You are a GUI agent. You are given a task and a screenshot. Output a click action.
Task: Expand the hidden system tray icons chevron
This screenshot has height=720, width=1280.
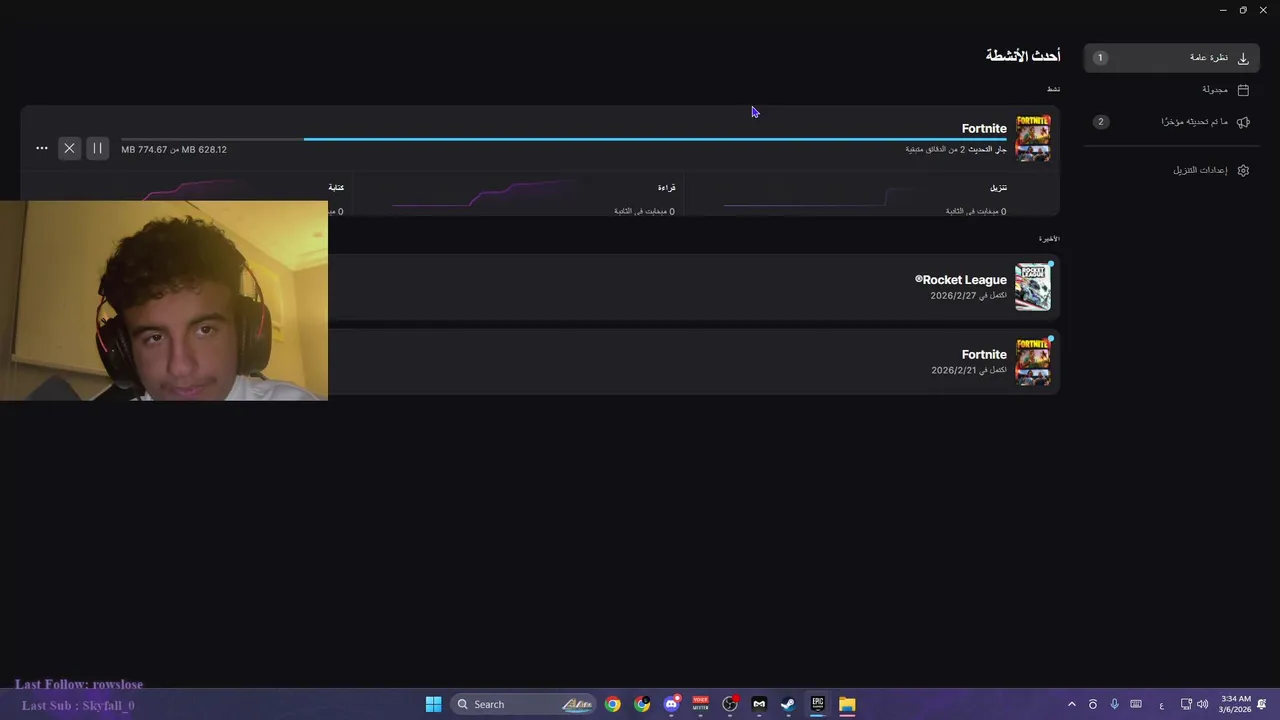(x=1072, y=704)
